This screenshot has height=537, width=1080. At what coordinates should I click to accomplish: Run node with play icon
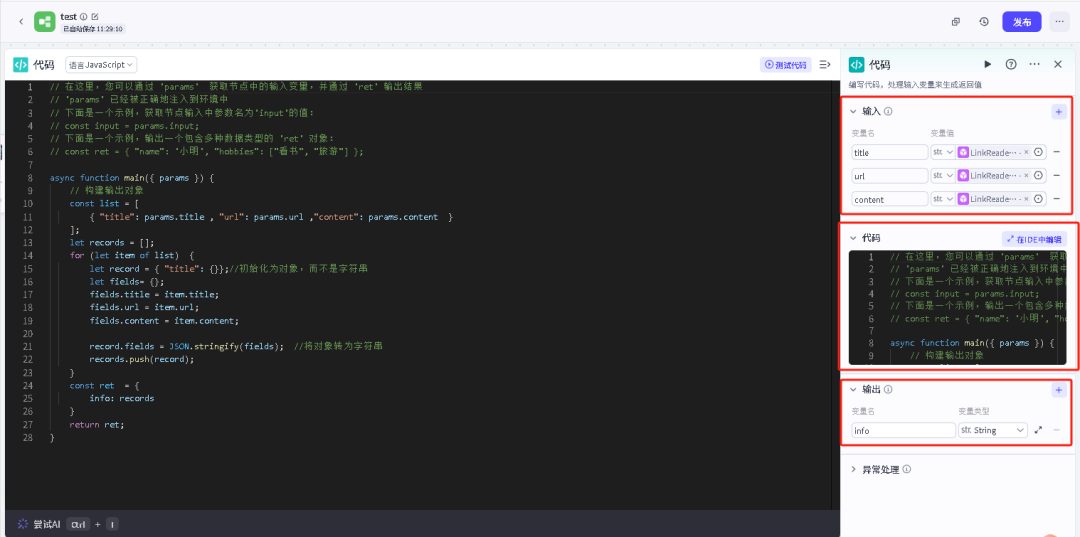[x=988, y=64]
